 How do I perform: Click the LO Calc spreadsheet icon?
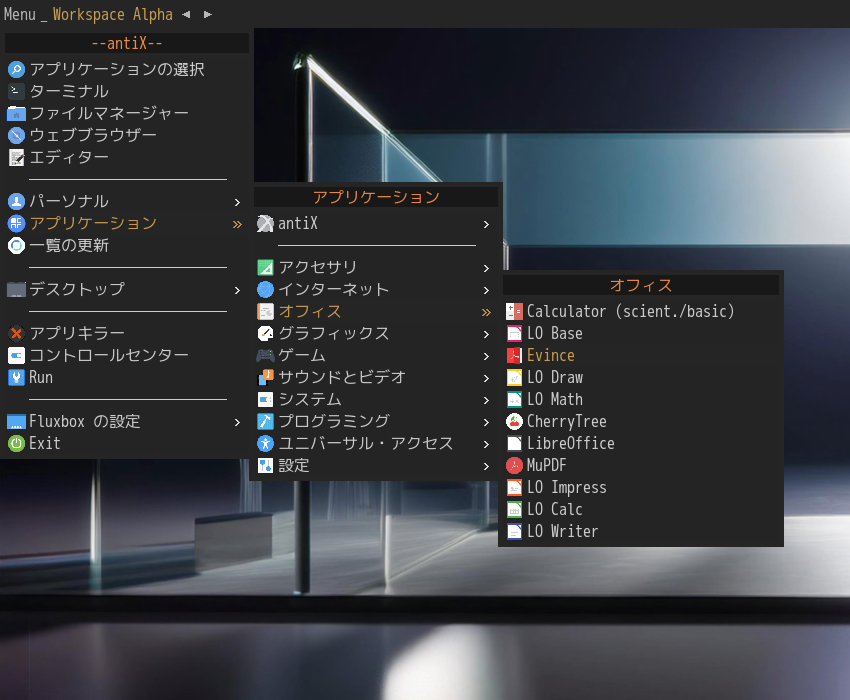514,509
